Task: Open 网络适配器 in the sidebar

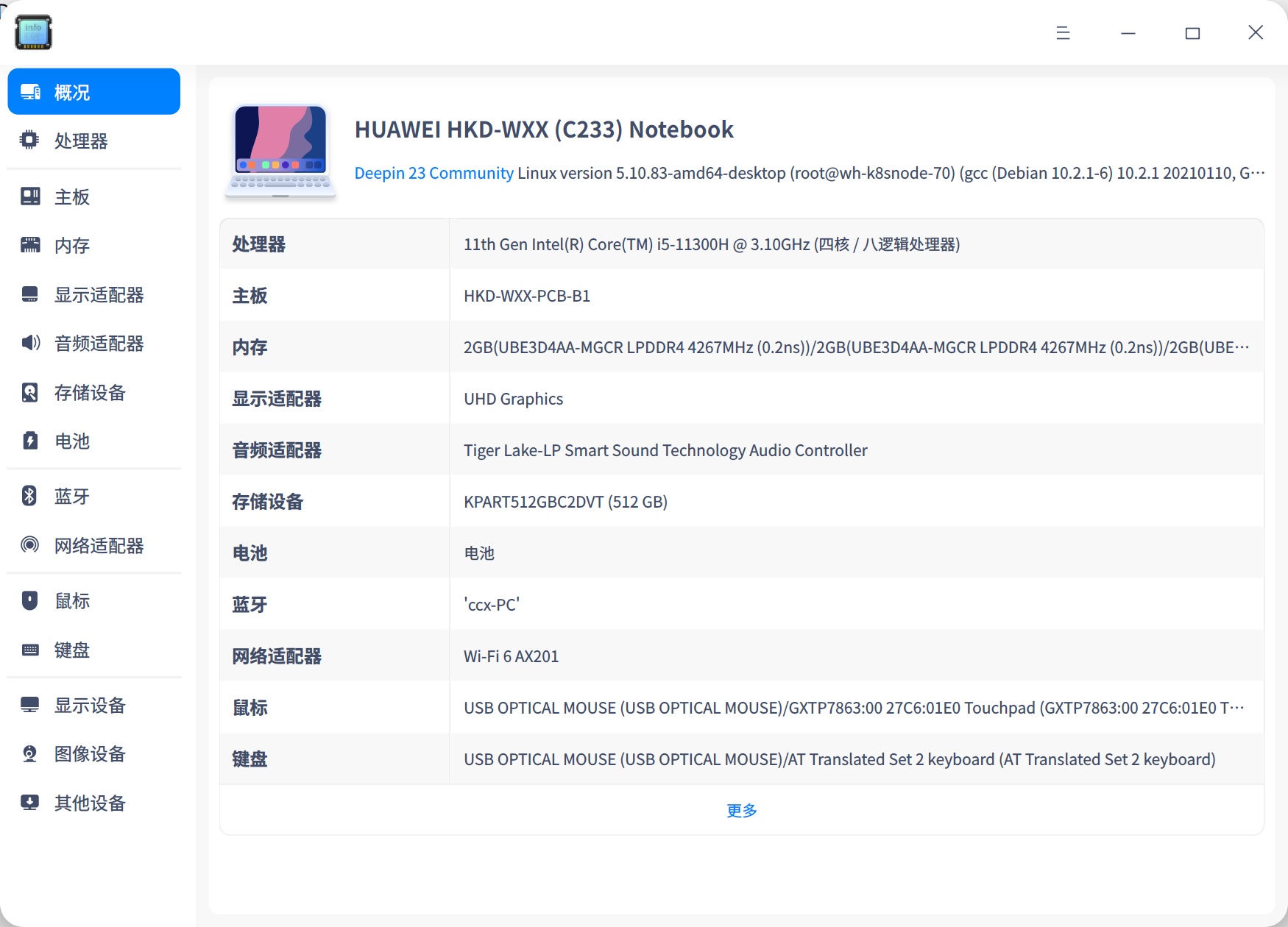Action: pyautogui.click(x=94, y=545)
